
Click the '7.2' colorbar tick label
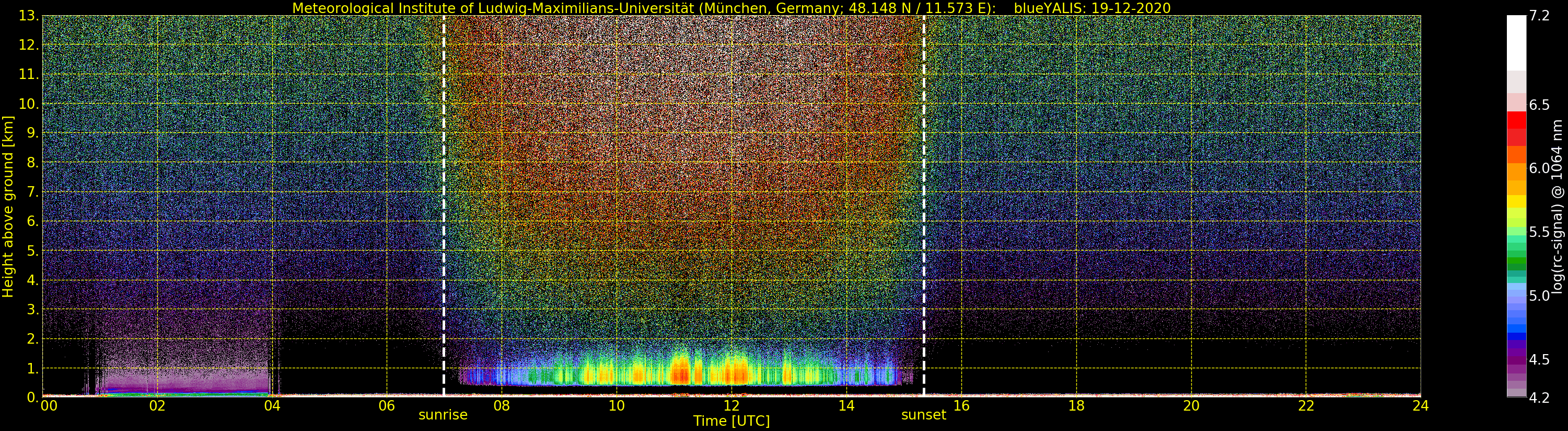[1539, 16]
